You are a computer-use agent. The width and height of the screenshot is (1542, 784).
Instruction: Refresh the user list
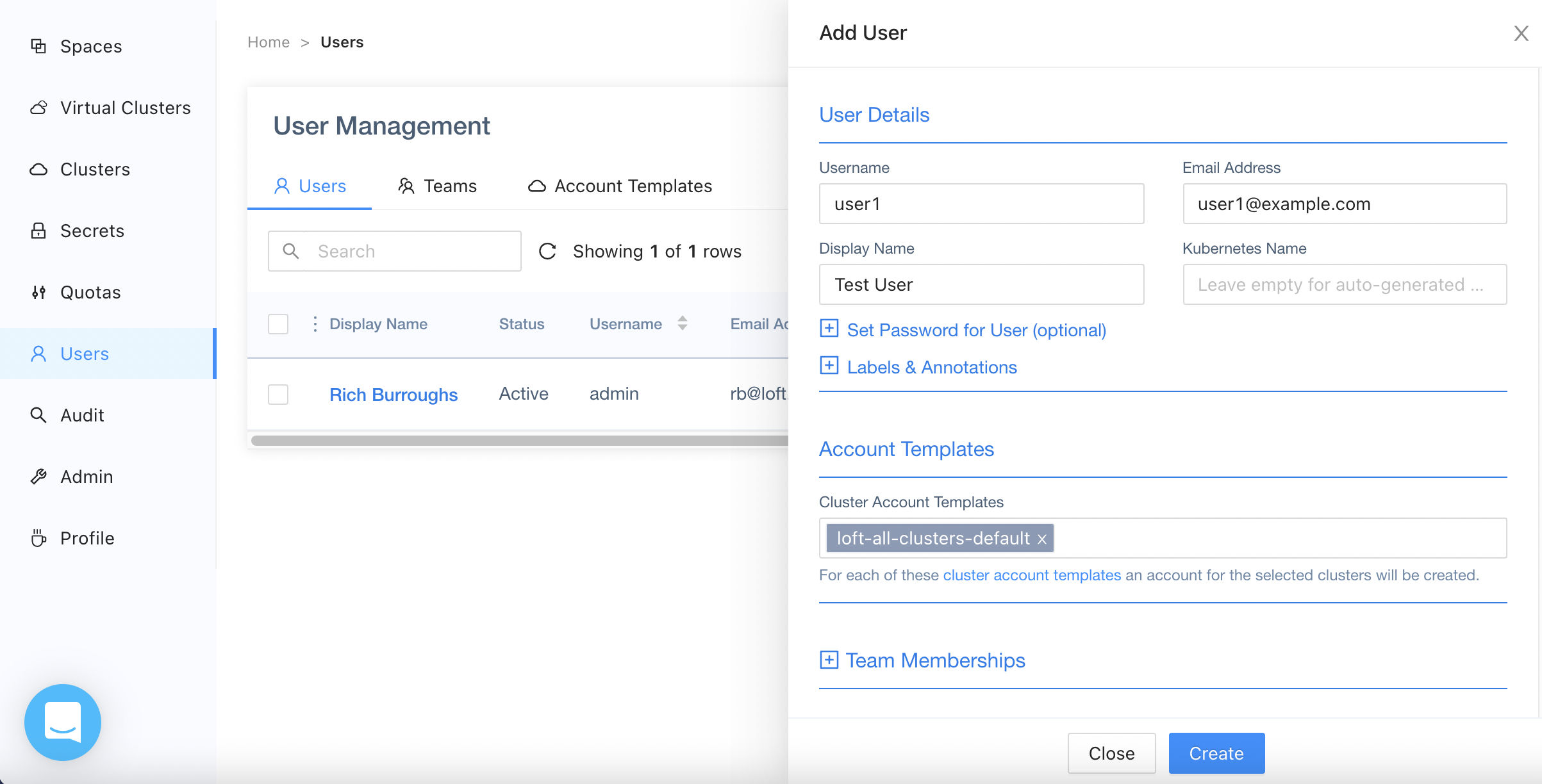tap(547, 251)
